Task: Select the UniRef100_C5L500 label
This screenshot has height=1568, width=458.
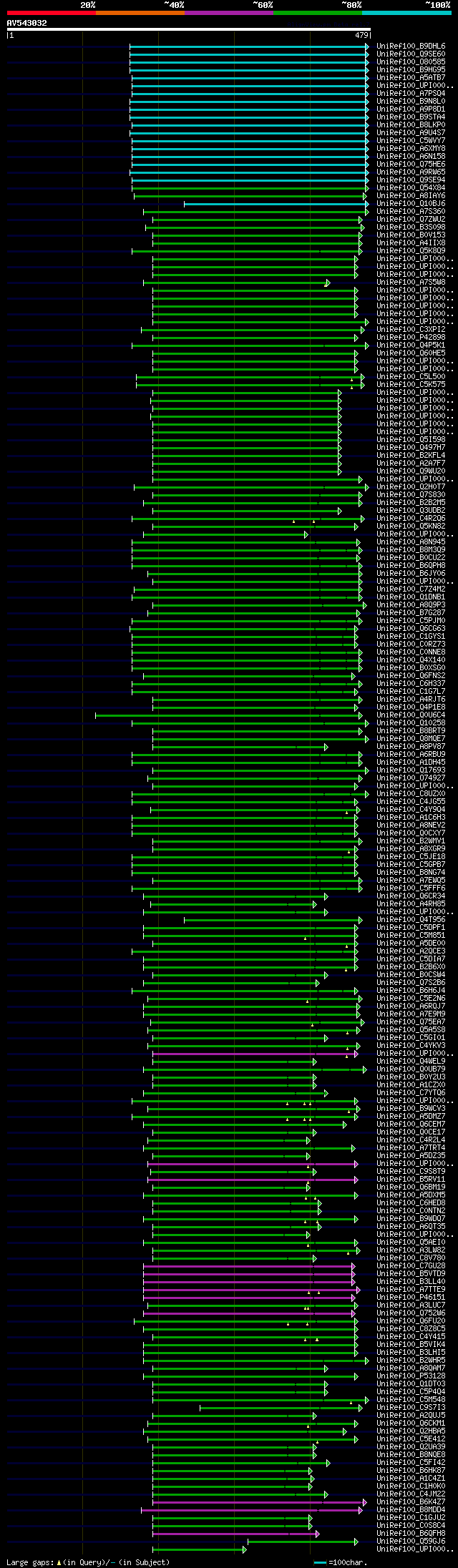Action: pyautogui.click(x=411, y=376)
